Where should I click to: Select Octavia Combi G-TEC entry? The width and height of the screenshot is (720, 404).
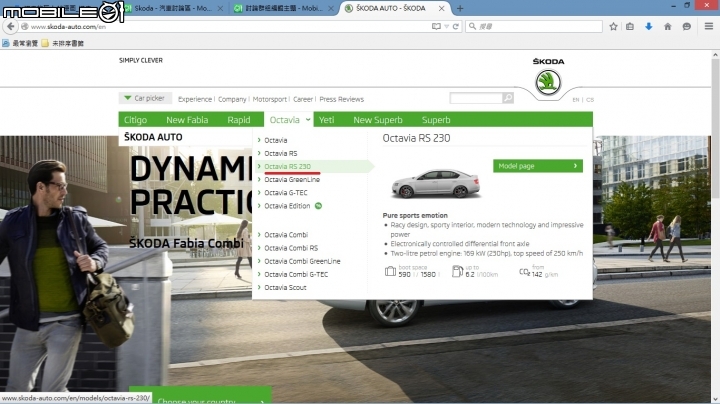296,274
